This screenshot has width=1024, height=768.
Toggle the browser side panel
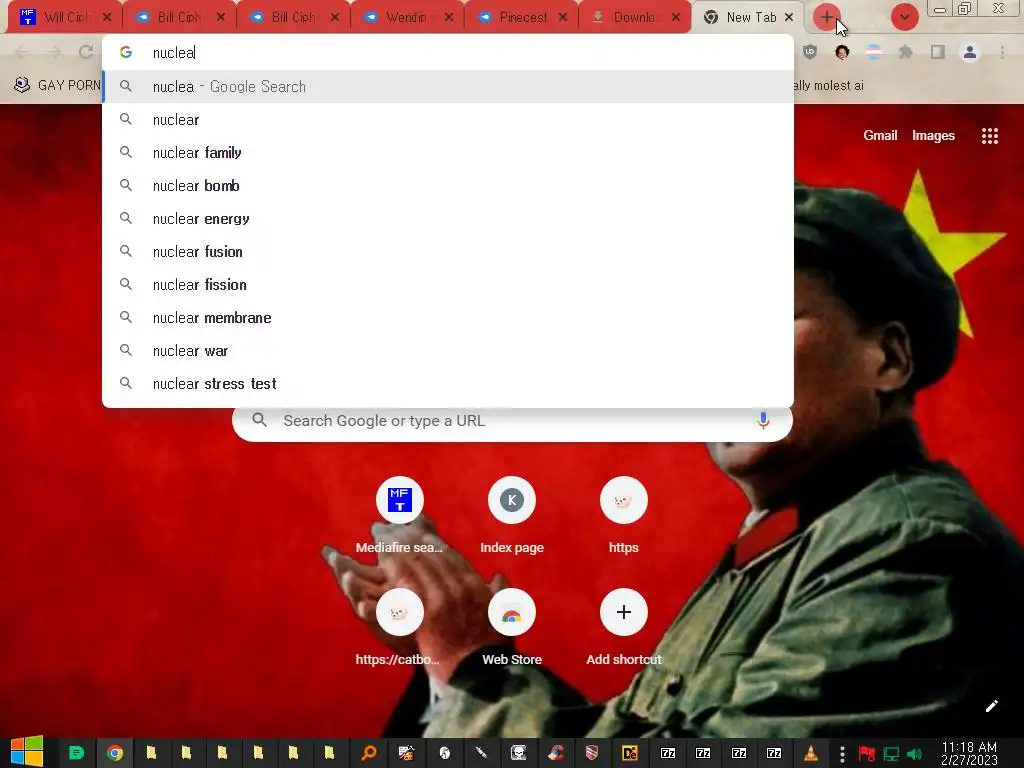pyautogui.click(x=938, y=52)
